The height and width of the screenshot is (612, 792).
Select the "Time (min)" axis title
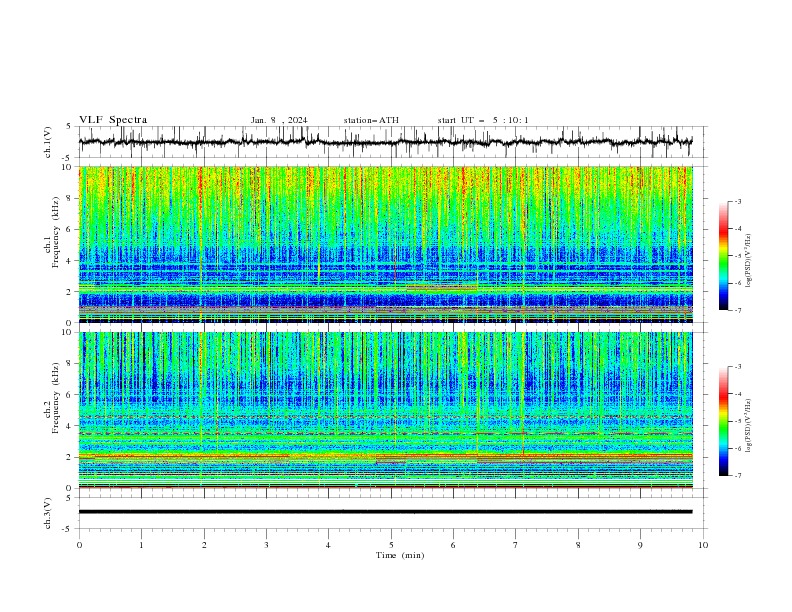click(x=400, y=555)
